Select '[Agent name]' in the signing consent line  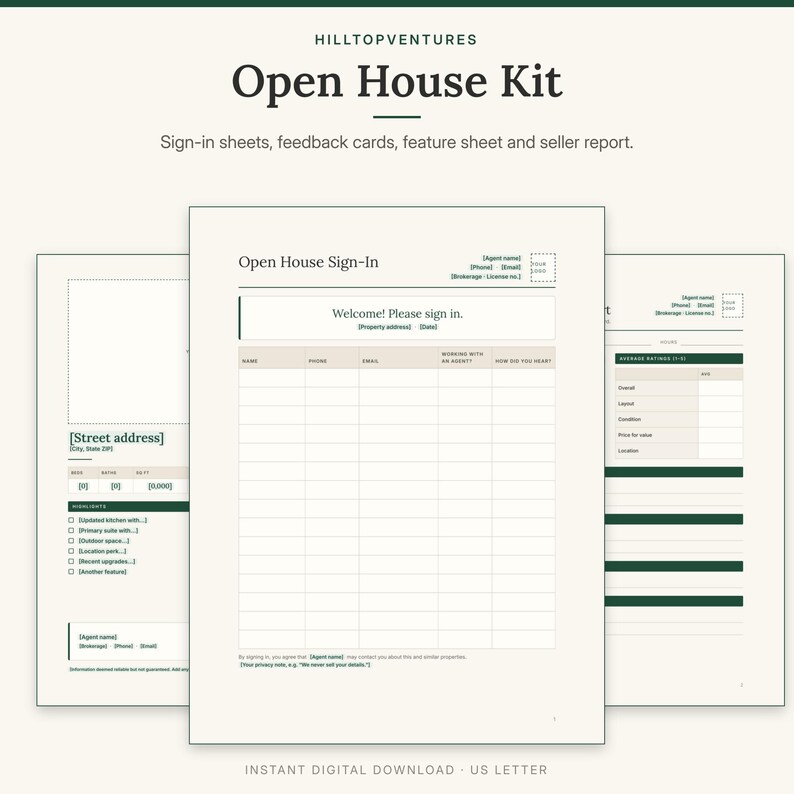pos(327,657)
